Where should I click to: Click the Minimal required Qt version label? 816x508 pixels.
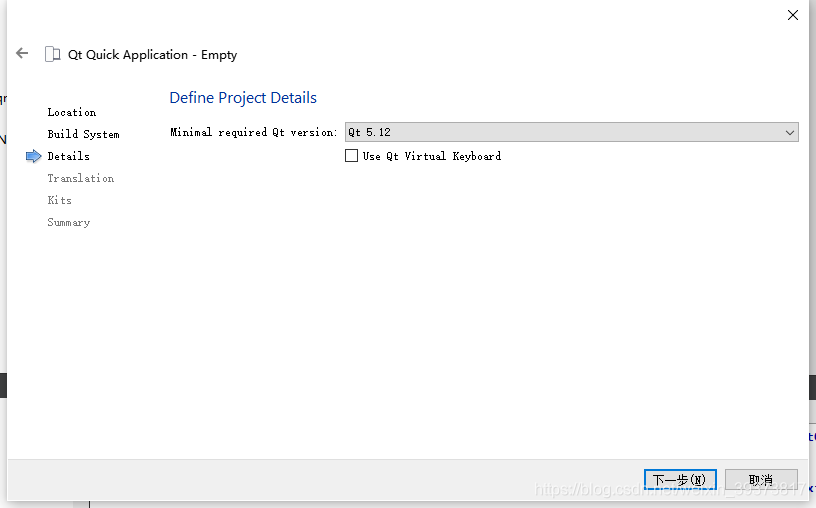253,132
